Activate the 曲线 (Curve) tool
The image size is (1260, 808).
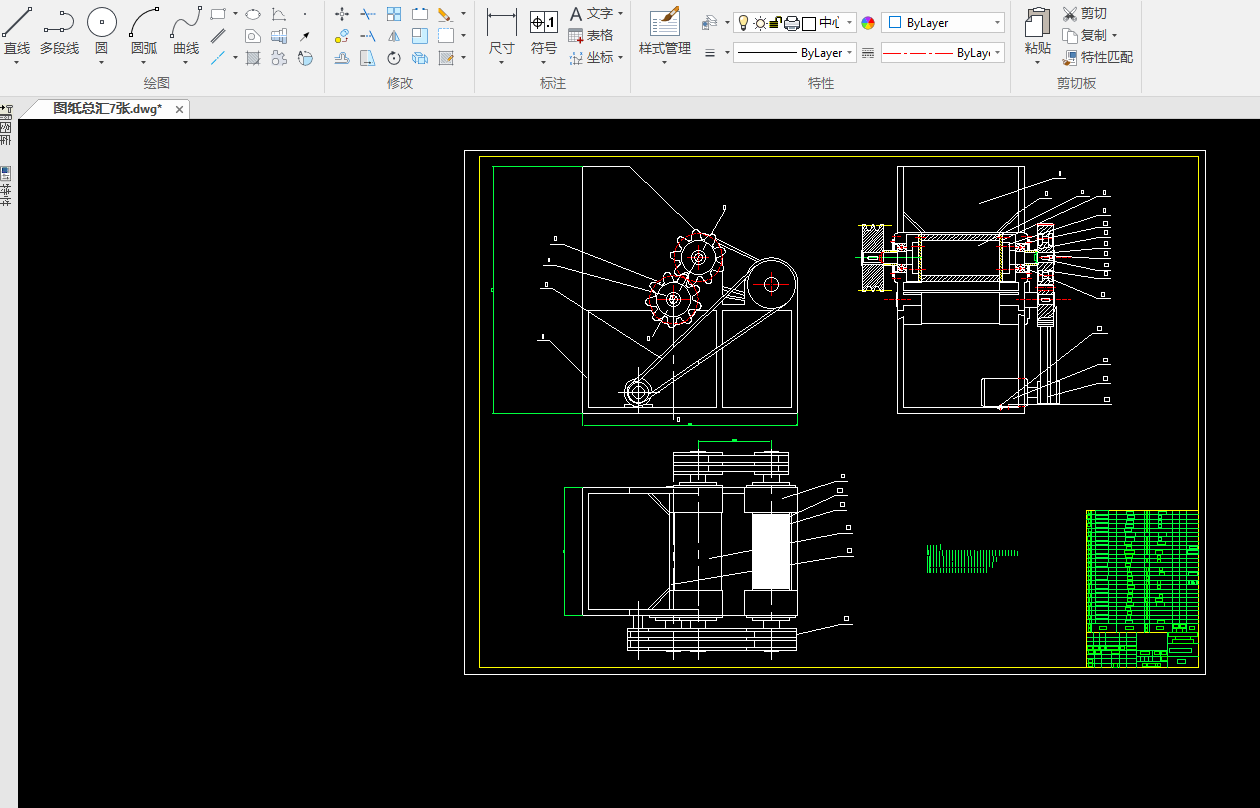click(x=186, y=23)
